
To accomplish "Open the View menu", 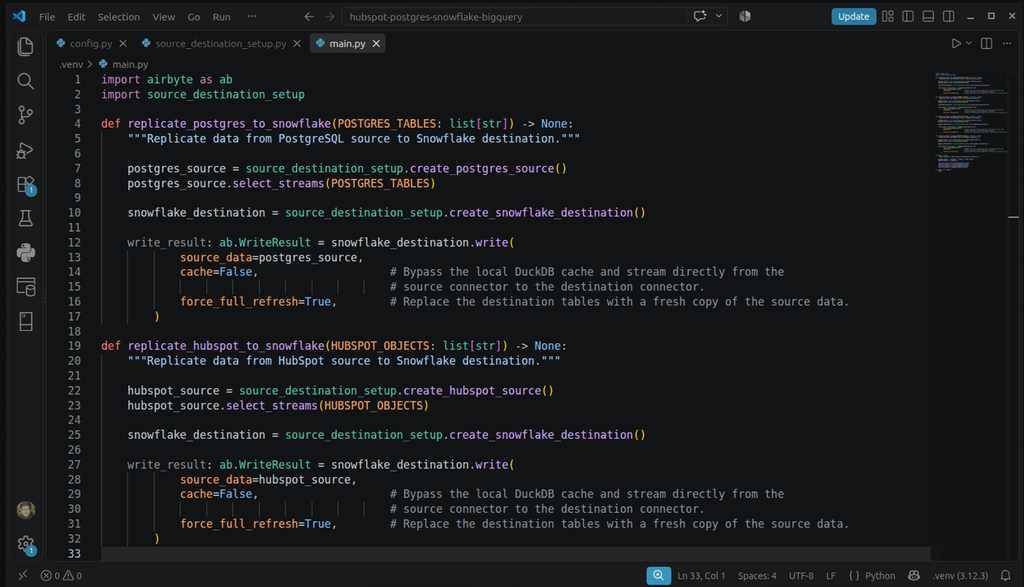I will click(x=163, y=16).
